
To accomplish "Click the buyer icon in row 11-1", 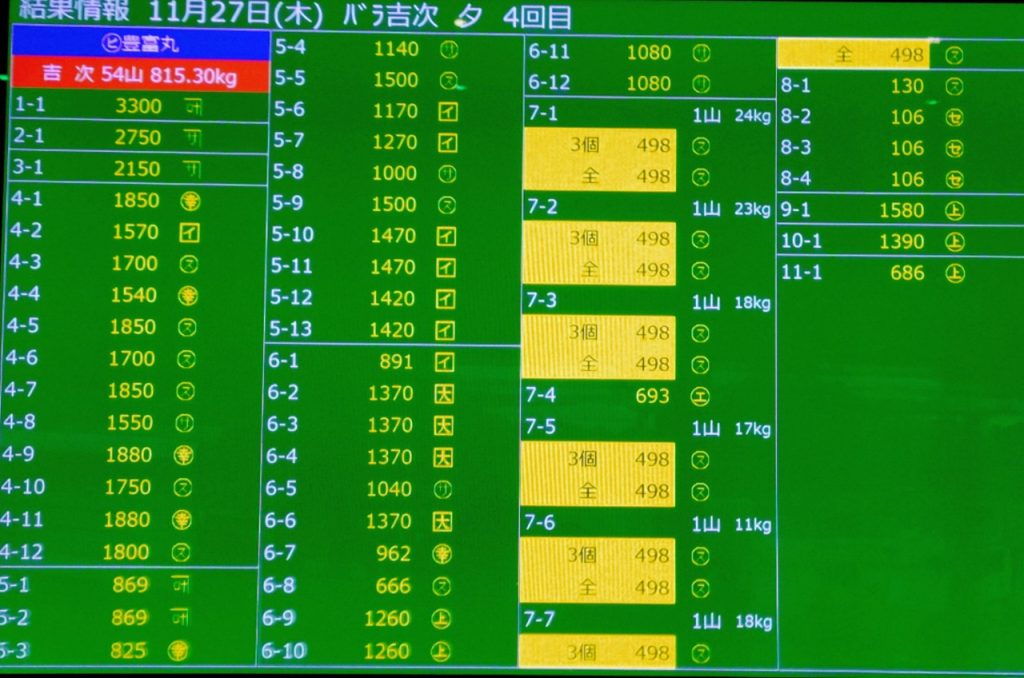I will pos(954,273).
